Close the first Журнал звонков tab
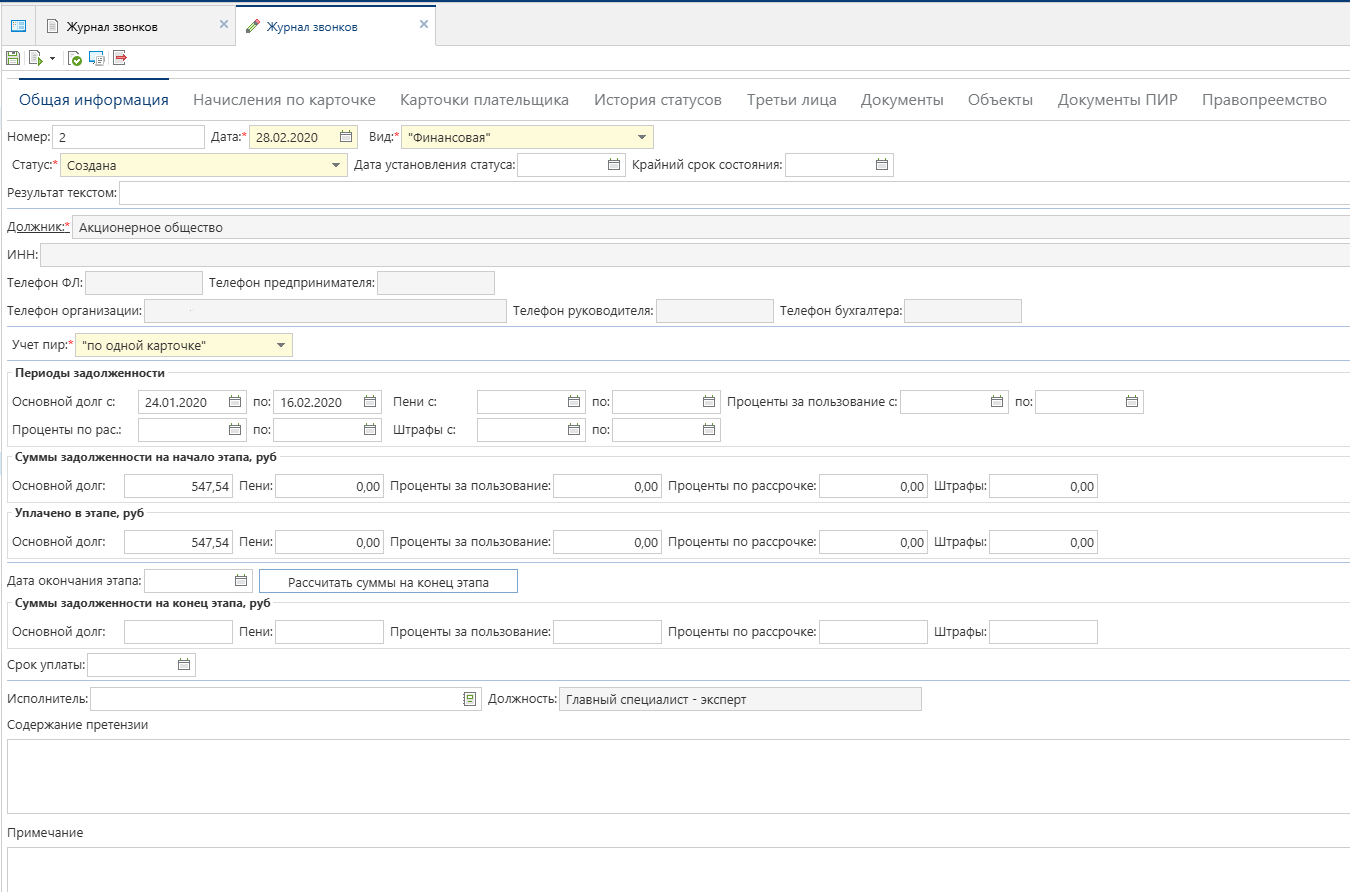The image size is (1350, 892). pyautogui.click(x=224, y=25)
